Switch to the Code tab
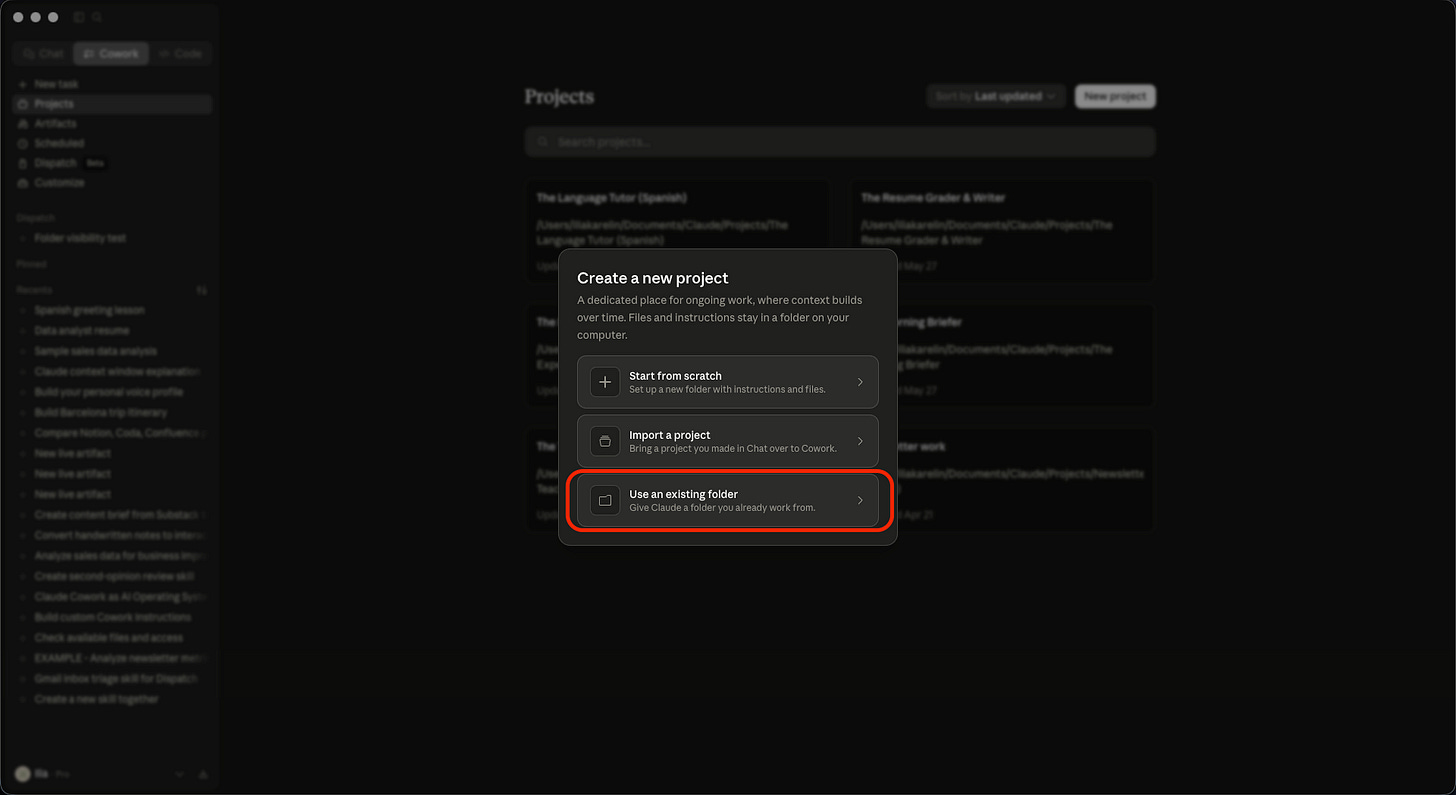This screenshot has height=795, width=1456. click(x=180, y=54)
